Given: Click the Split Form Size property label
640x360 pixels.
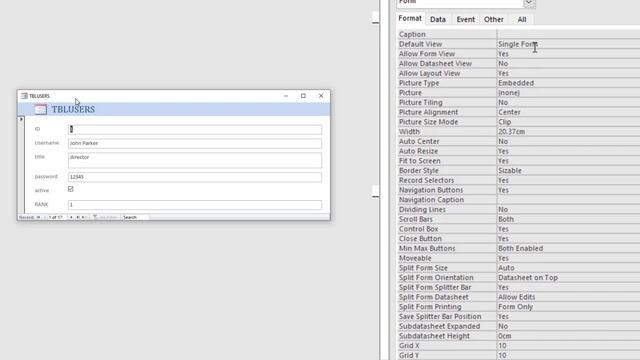Looking at the screenshot, I should pos(423,268).
